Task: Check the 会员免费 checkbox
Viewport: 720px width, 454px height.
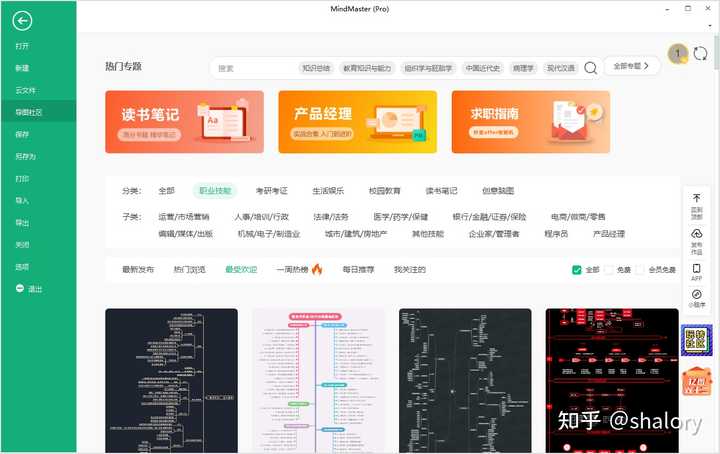Action: pos(641,270)
